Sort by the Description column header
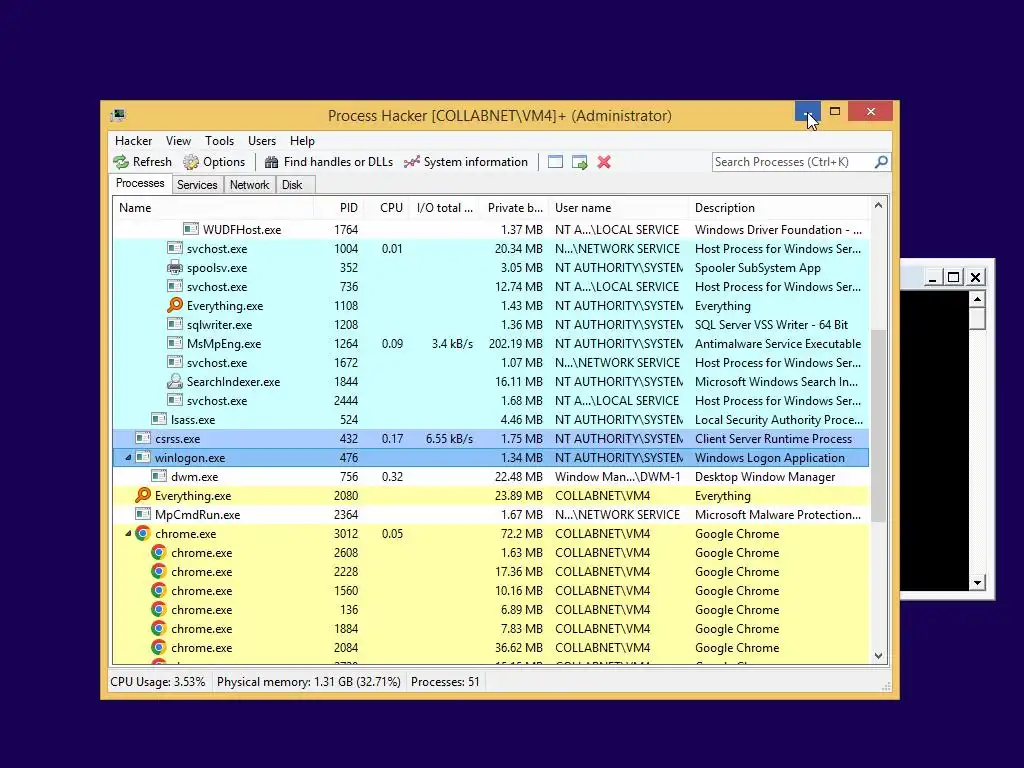Image resolution: width=1024 pixels, height=768 pixels. point(779,208)
